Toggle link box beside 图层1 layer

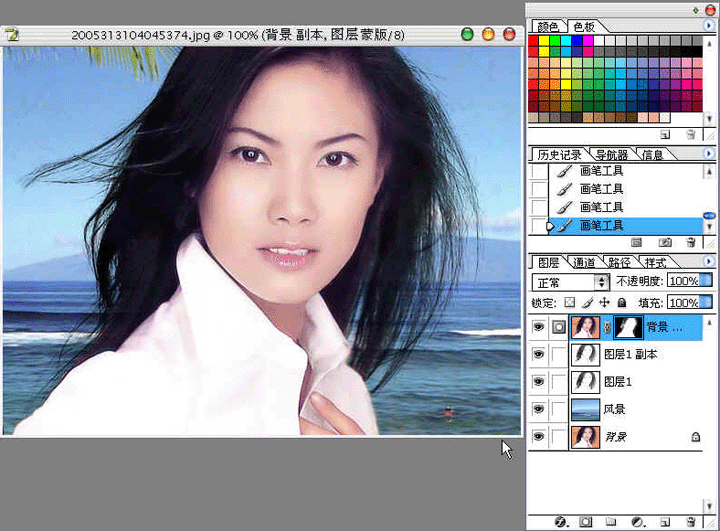(x=559, y=382)
